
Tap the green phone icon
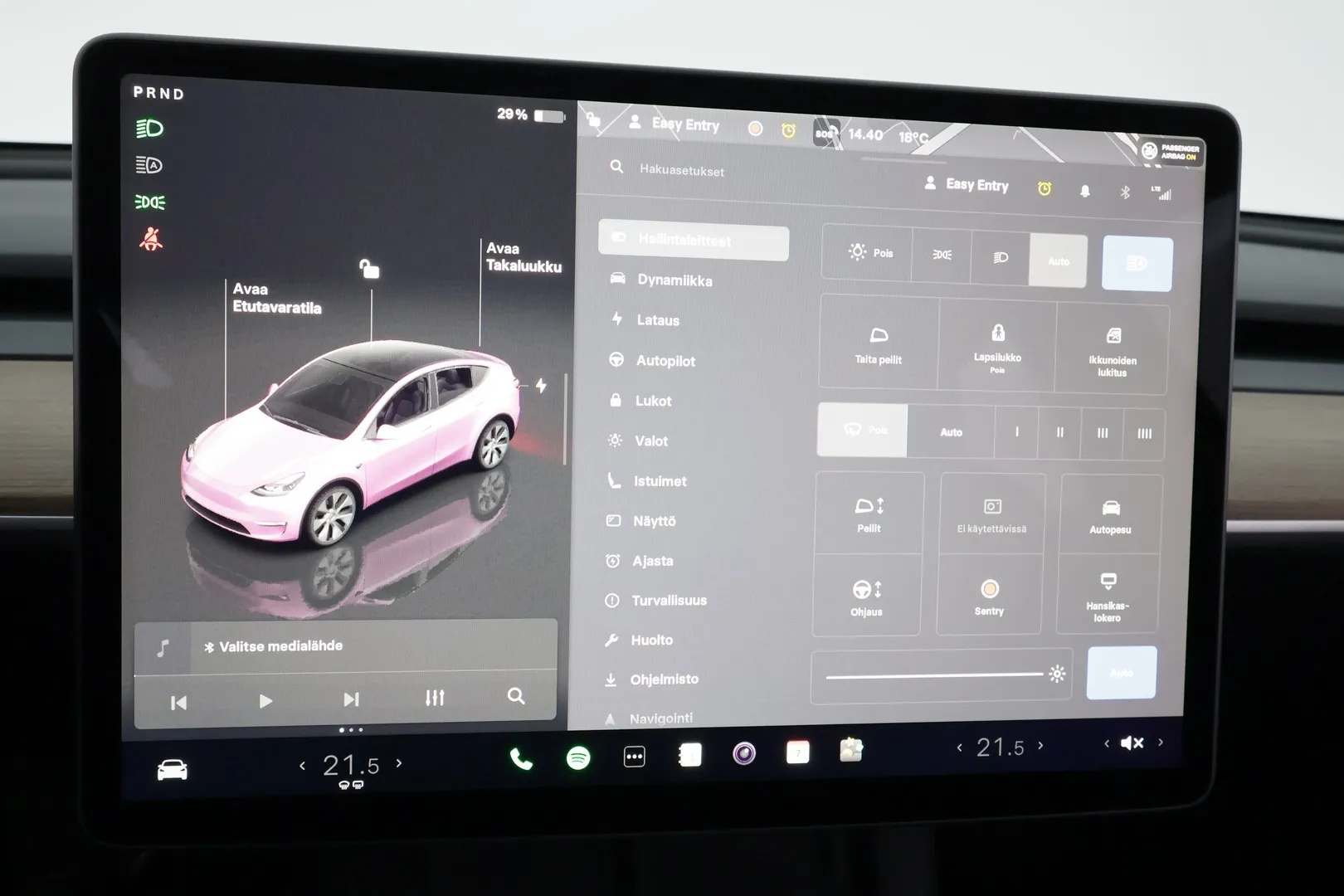pyautogui.click(x=521, y=759)
